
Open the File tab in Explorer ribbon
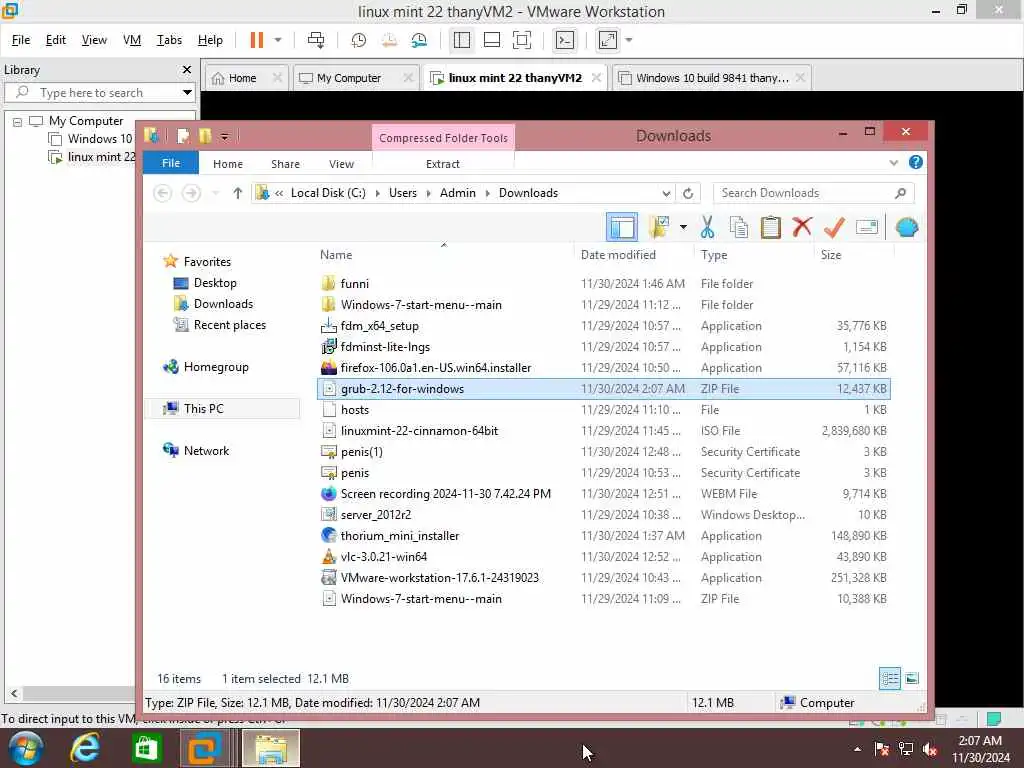click(170, 163)
